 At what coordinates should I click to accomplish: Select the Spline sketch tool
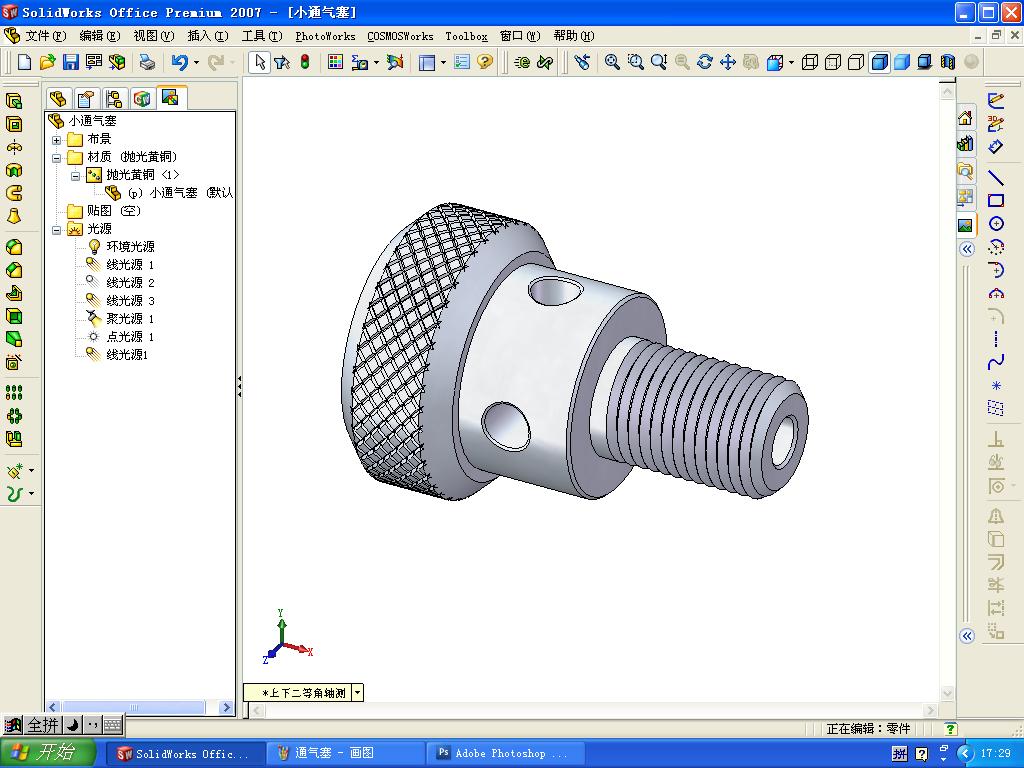[x=995, y=362]
